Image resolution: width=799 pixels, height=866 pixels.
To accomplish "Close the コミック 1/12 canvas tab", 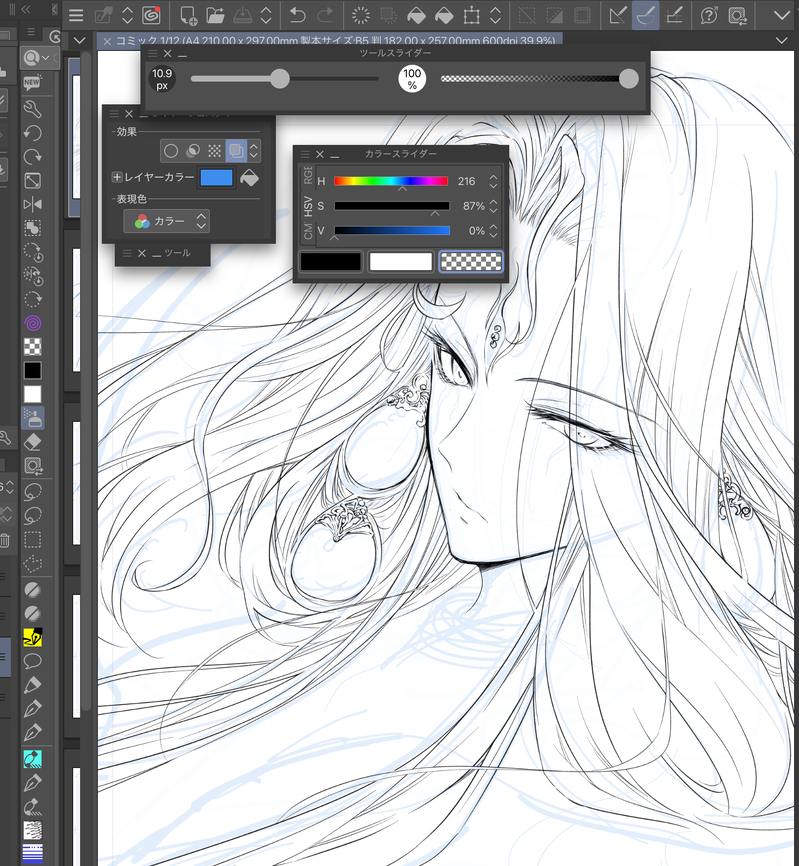I will (107, 41).
